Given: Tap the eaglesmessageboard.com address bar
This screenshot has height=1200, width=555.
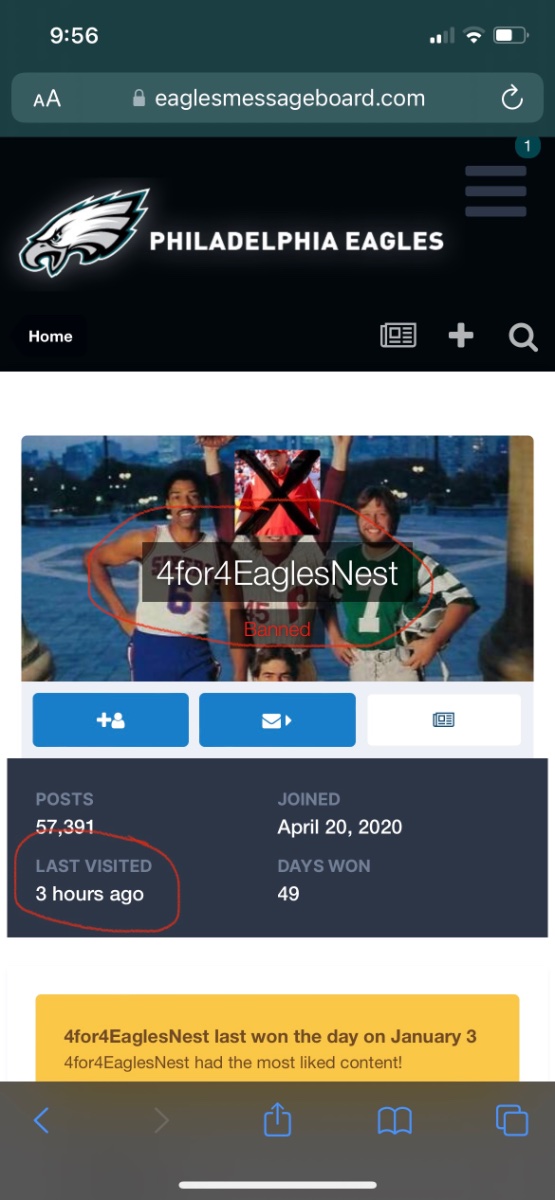Looking at the screenshot, I should click(278, 98).
